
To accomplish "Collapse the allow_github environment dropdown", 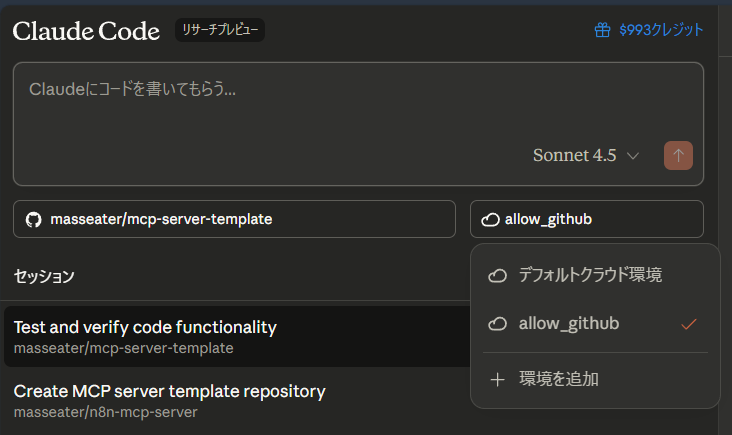I will (x=587, y=219).
